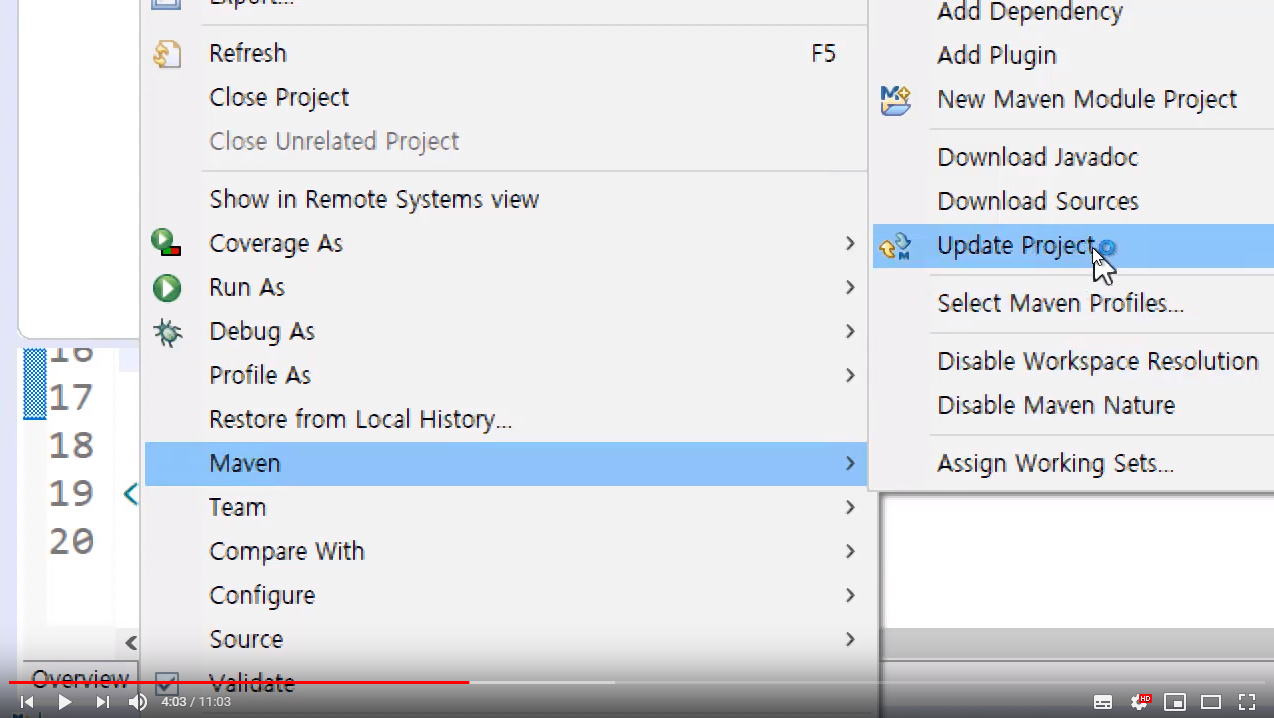Image resolution: width=1274 pixels, height=718 pixels.
Task: Expand the Debug As submenu arrow
Action: click(849, 331)
